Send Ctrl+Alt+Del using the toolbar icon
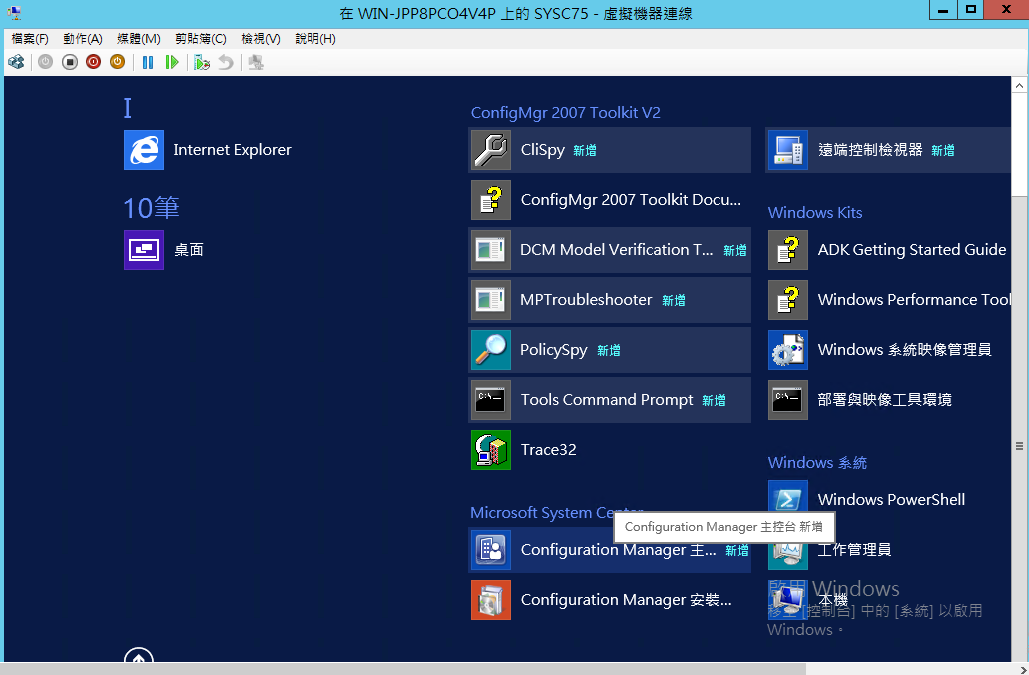Image resolution: width=1029 pixels, height=675 pixels. point(16,62)
